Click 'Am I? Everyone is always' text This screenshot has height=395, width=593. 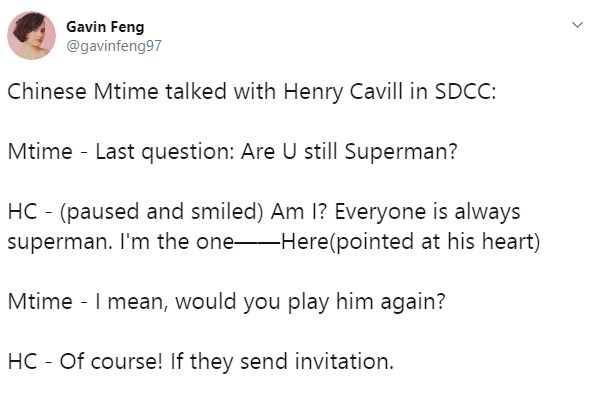[x=396, y=211]
